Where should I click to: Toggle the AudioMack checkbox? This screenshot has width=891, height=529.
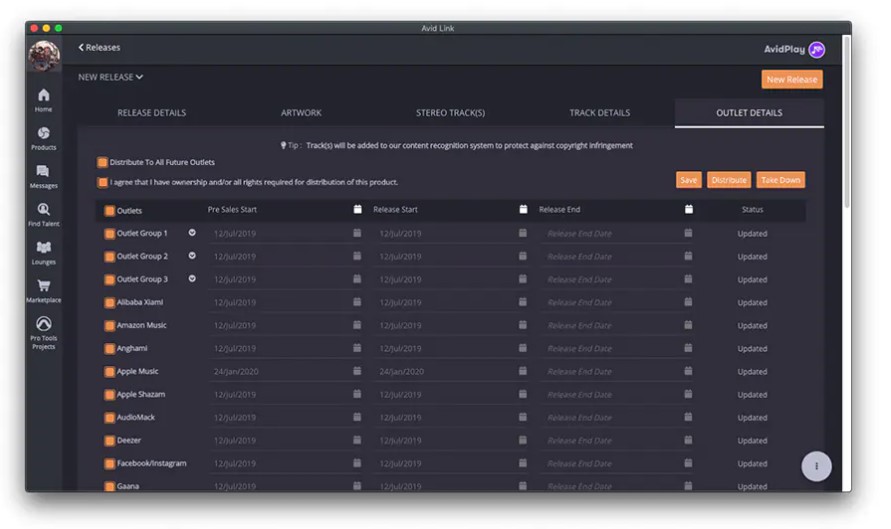coord(109,418)
